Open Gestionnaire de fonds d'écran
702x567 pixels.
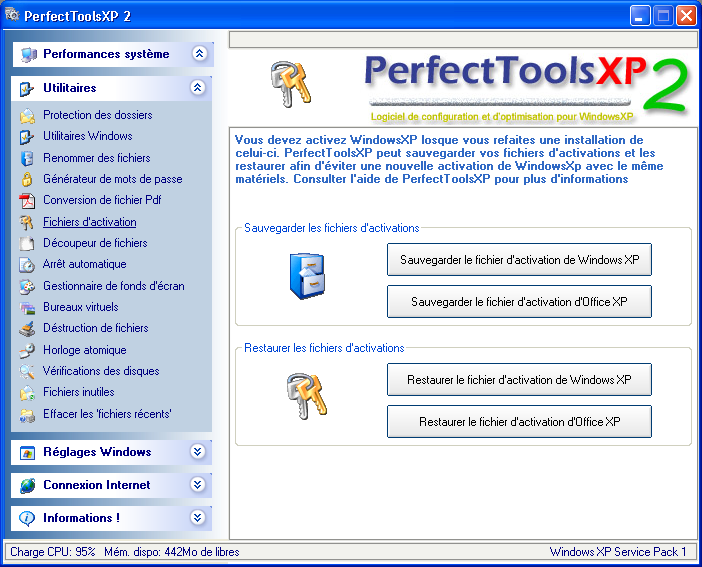pos(114,286)
